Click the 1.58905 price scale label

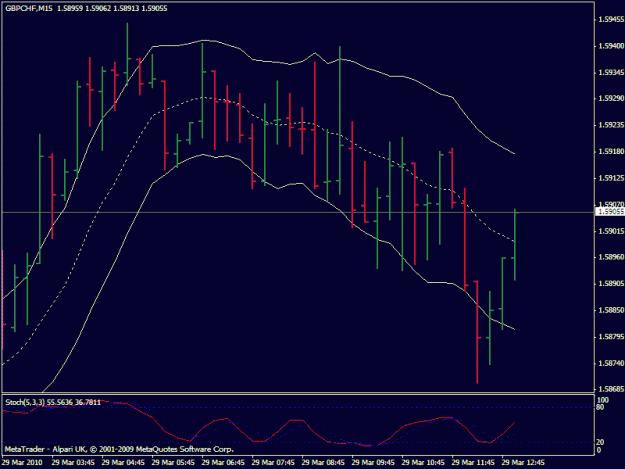click(611, 284)
